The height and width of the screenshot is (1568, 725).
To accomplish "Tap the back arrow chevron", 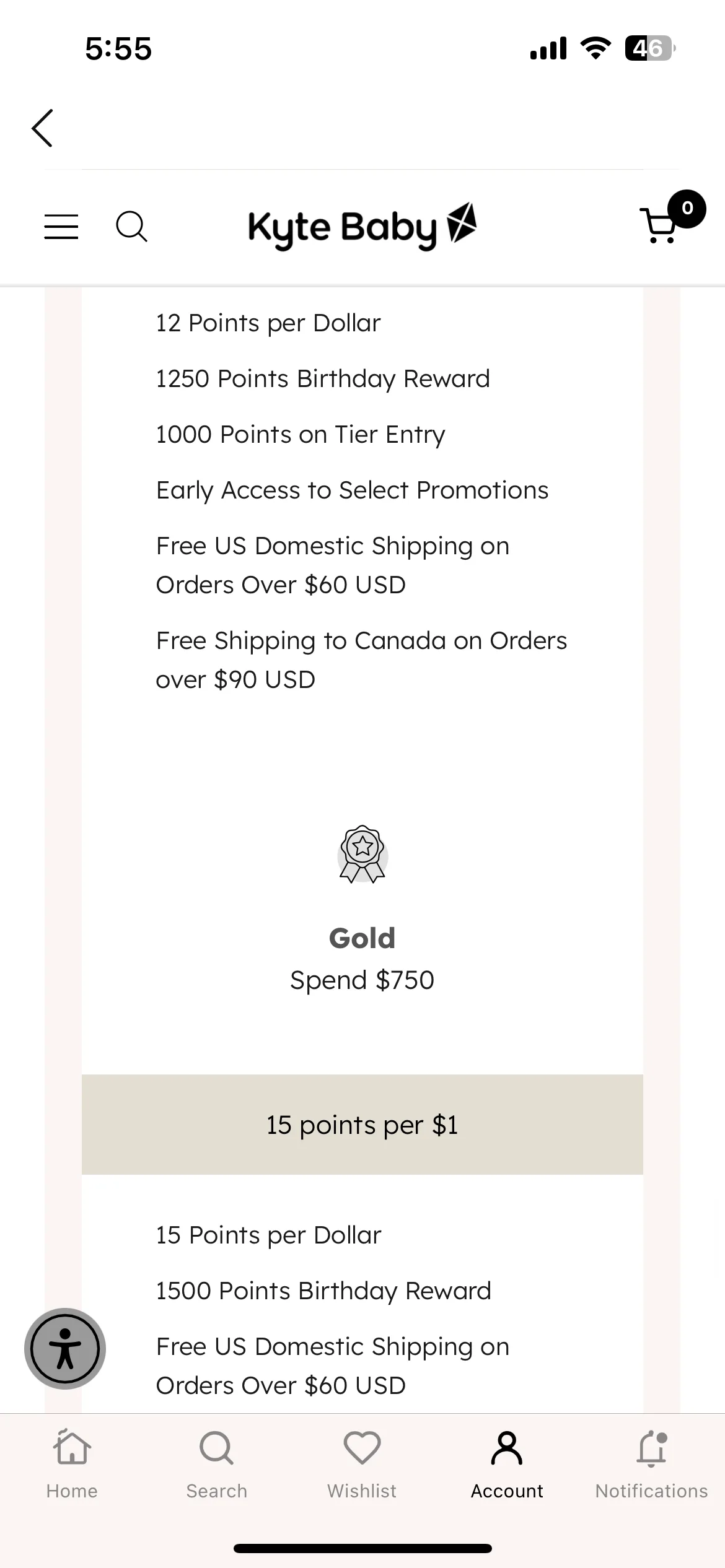I will point(42,128).
